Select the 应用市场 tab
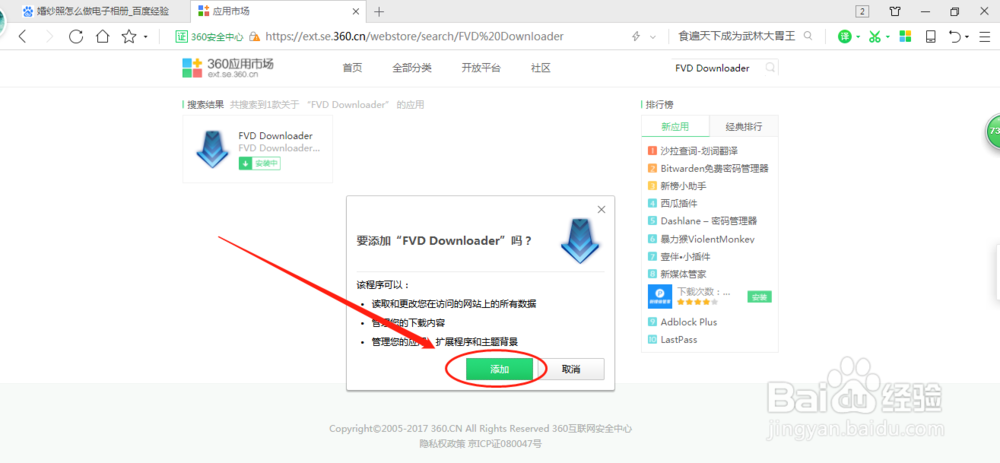The height and width of the screenshot is (463, 1000). coord(277,11)
